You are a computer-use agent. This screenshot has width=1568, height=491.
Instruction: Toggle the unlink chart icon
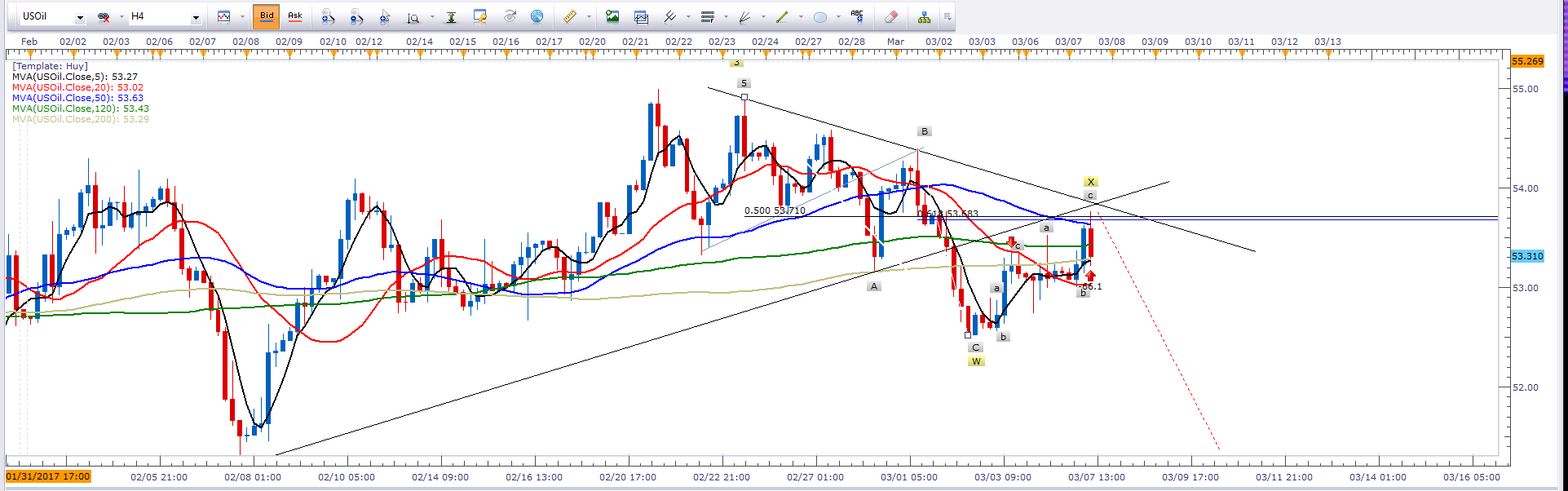coord(104,16)
